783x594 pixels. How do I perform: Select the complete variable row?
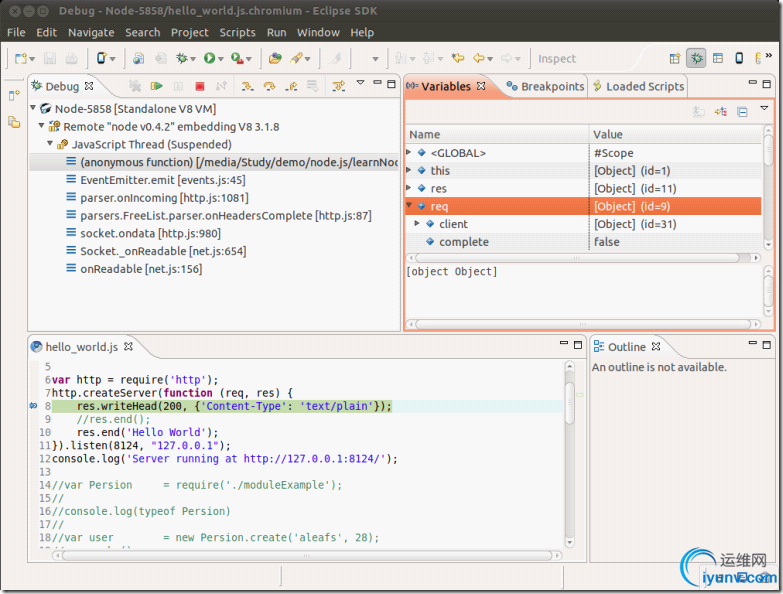point(583,242)
